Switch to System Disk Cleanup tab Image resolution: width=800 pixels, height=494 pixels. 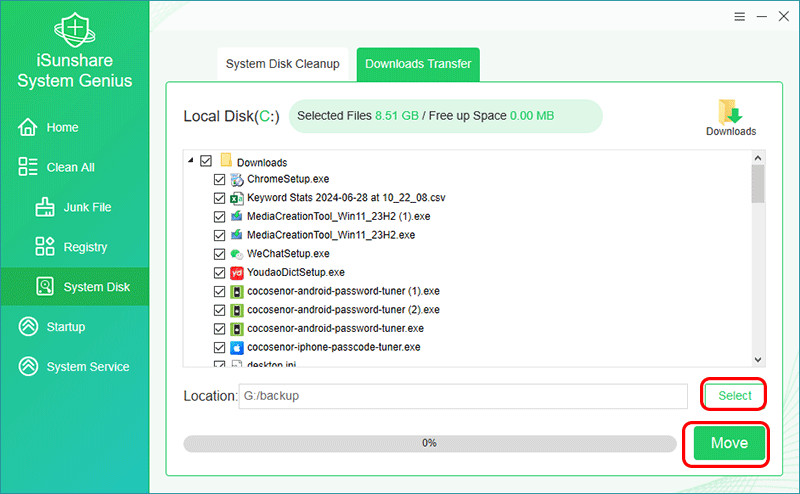point(283,64)
